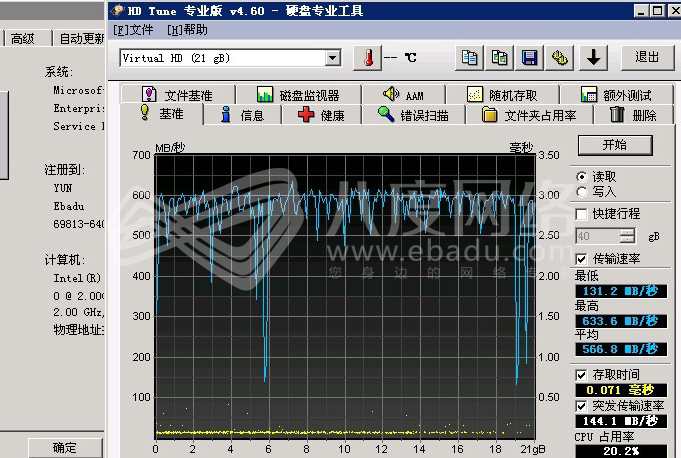681x458 pixels.
Task: Click the 文件夹占用率 folder icon
Action: (489, 115)
